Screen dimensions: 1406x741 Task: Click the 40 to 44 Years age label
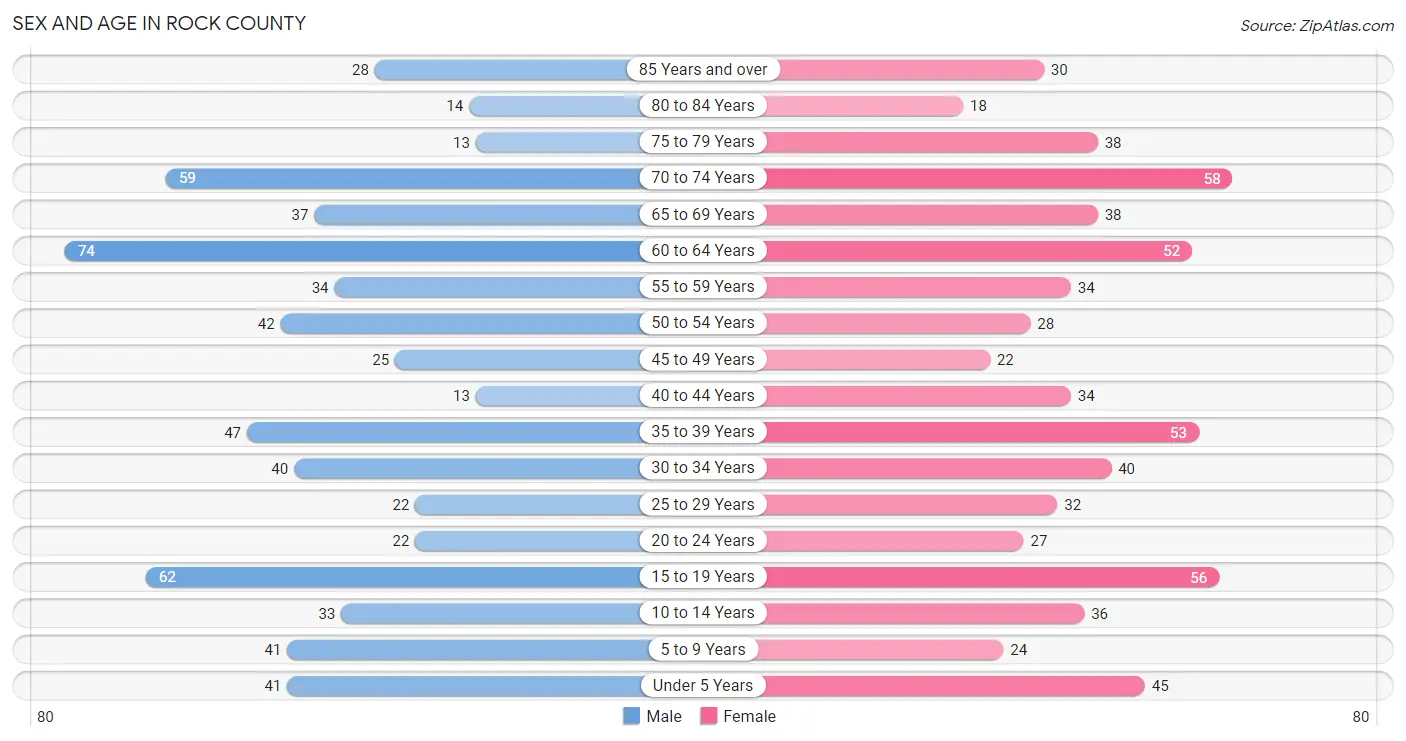(x=703, y=395)
